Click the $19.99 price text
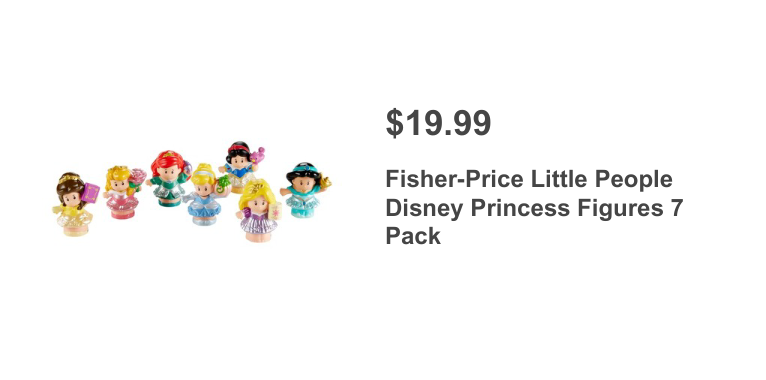The image size is (766, 380). tap(438, 124)
